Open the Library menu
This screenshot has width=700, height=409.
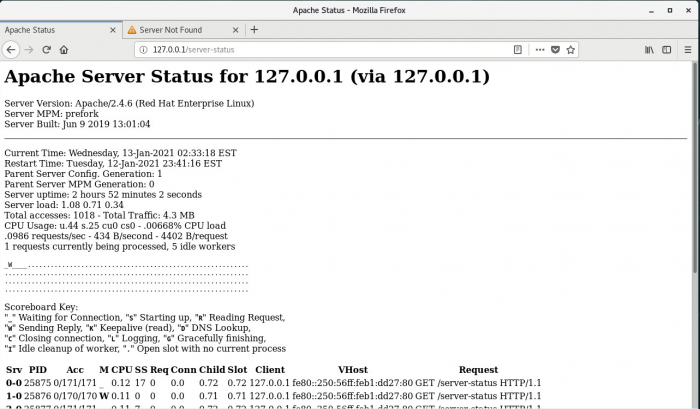pyautogui.click(x=649, y=50)
